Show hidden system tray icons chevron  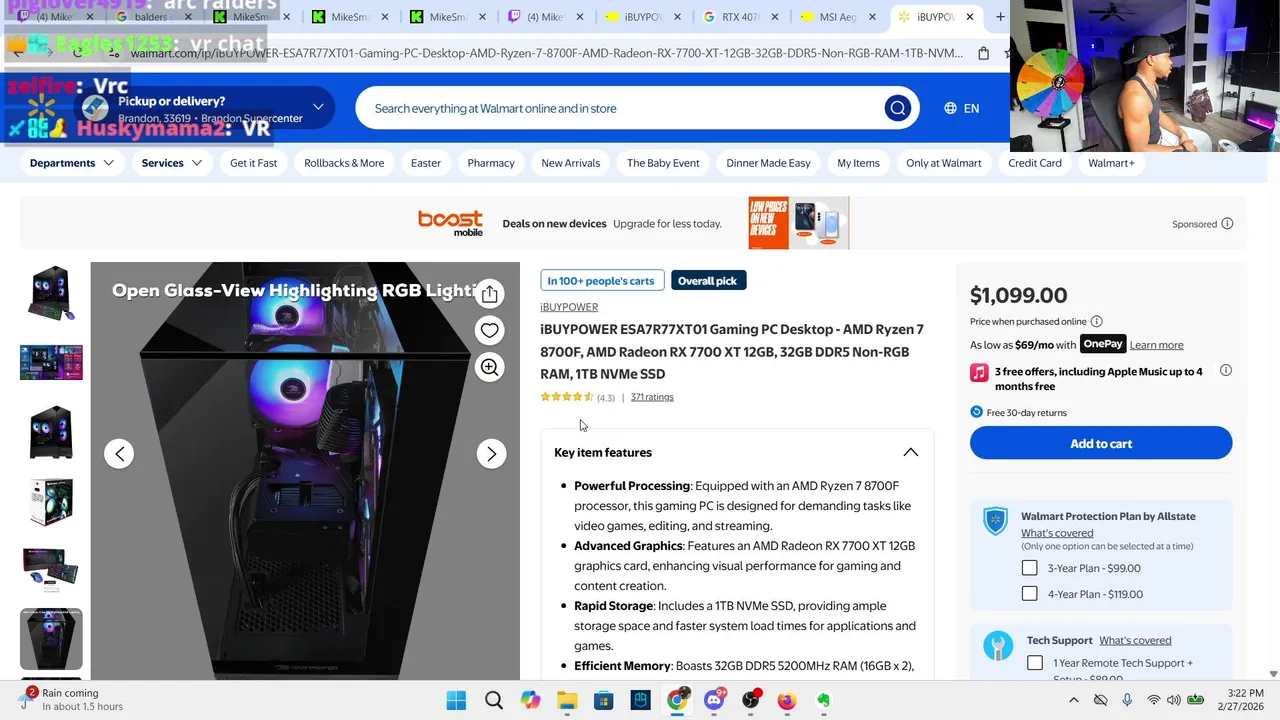tap(1073, 700)
